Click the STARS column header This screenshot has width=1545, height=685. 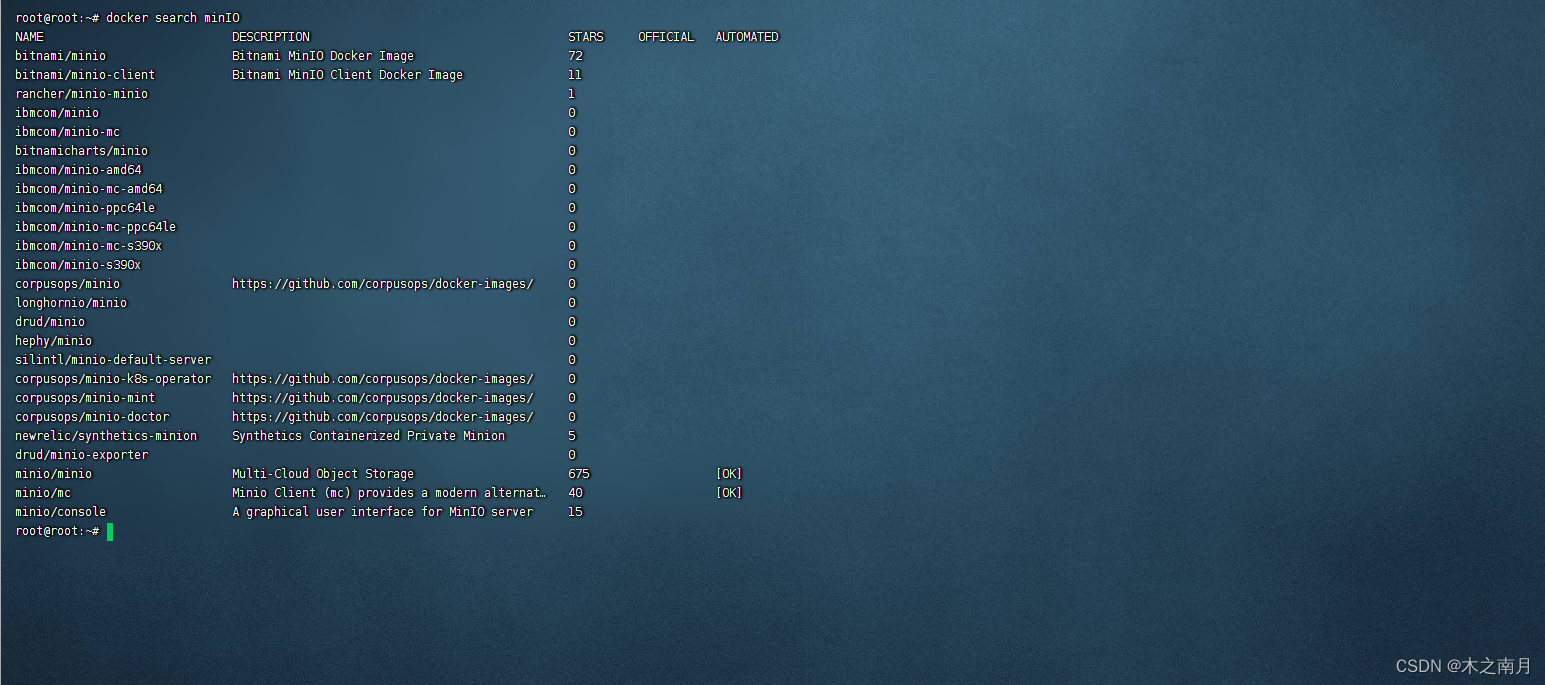[x=586, y=37]
